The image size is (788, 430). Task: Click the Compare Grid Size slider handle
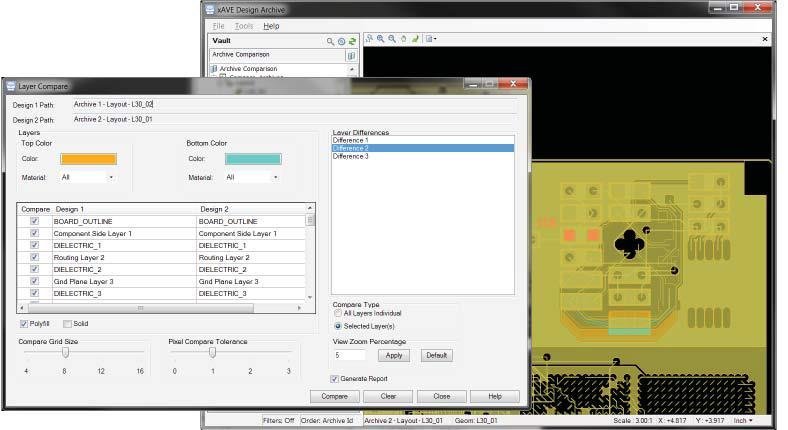point(65,353)
